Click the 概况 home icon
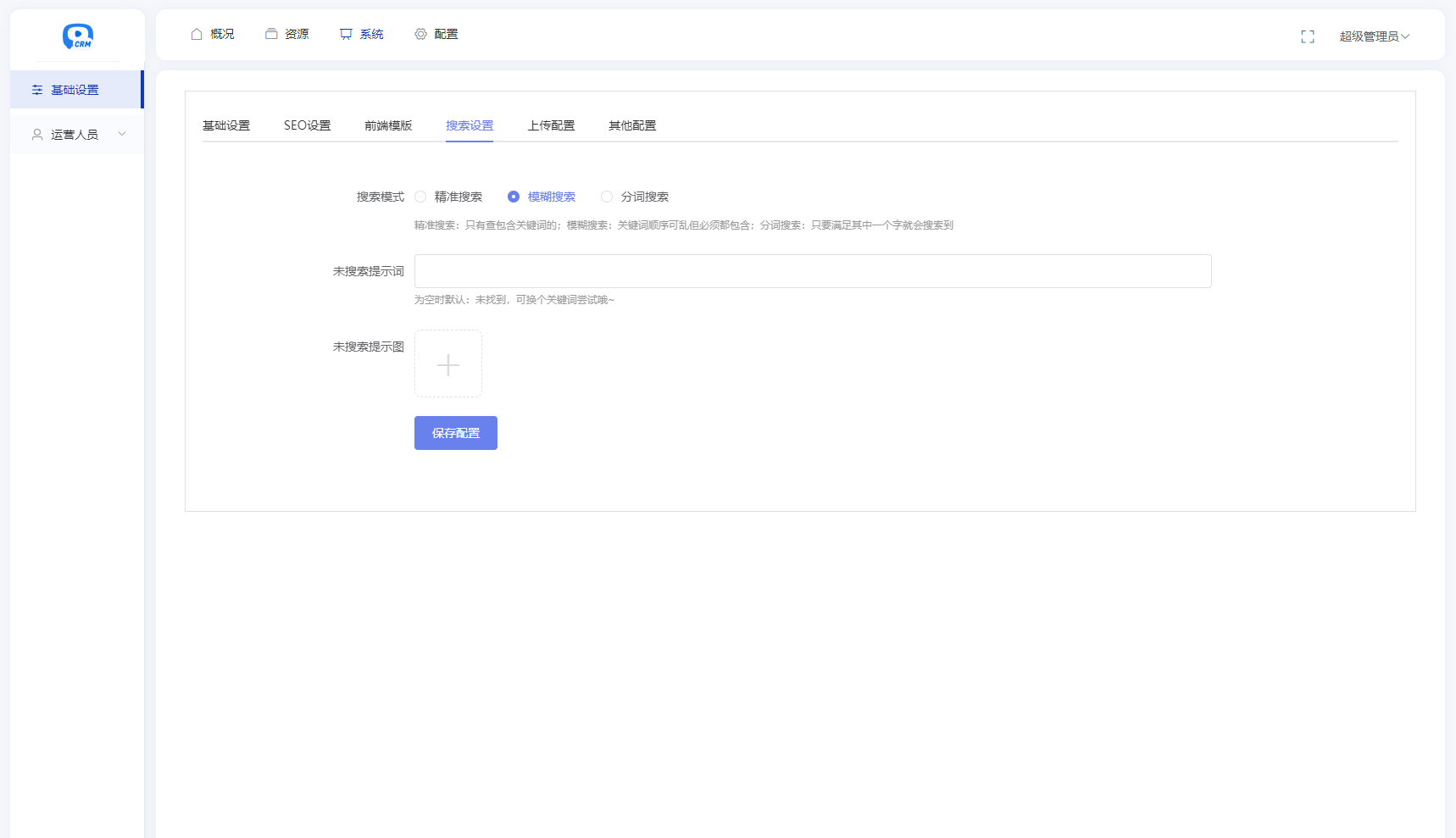This screenshot has height=838, width=1456. tap(196, 33)
